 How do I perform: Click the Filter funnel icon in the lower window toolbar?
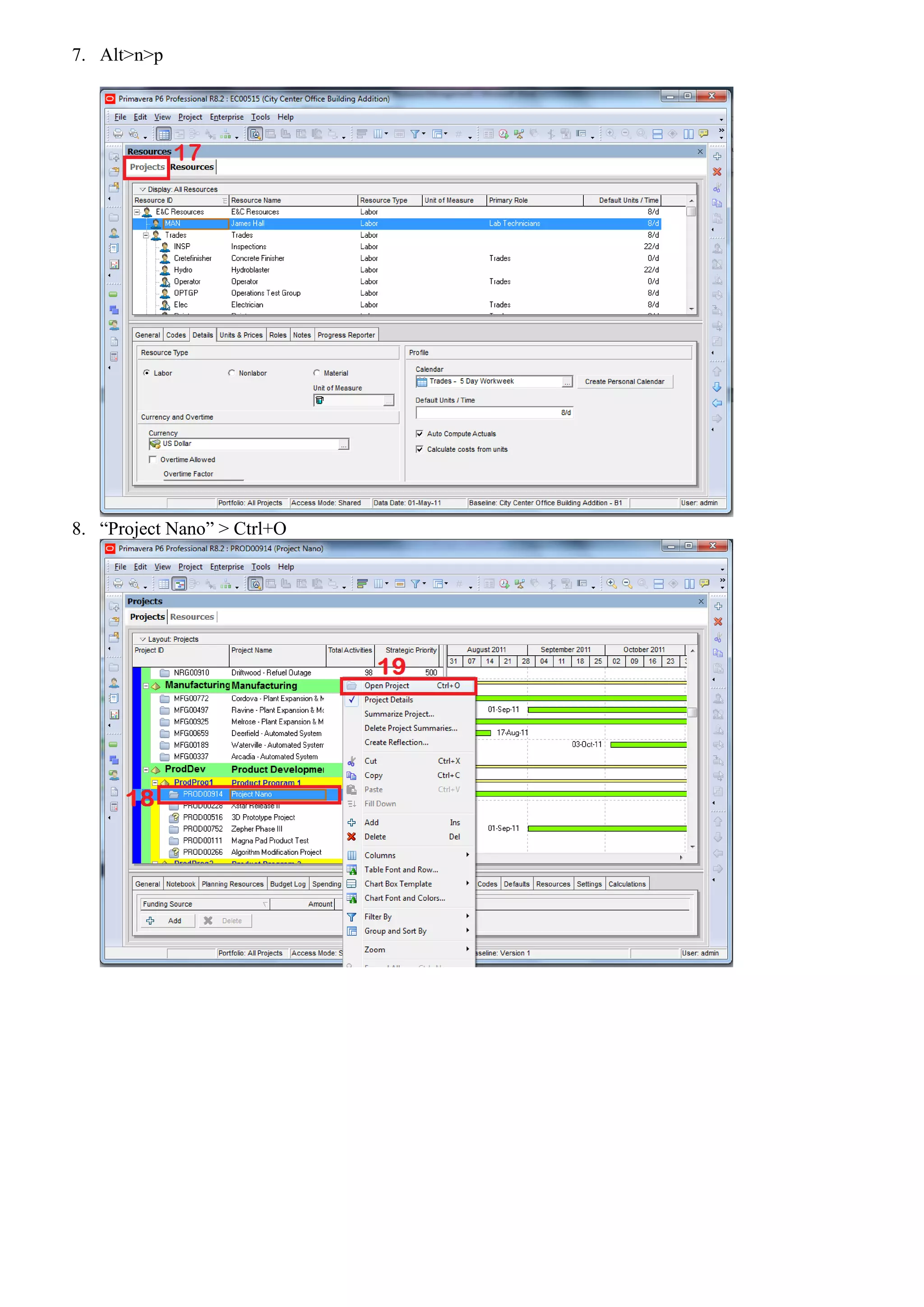[416, 584]
